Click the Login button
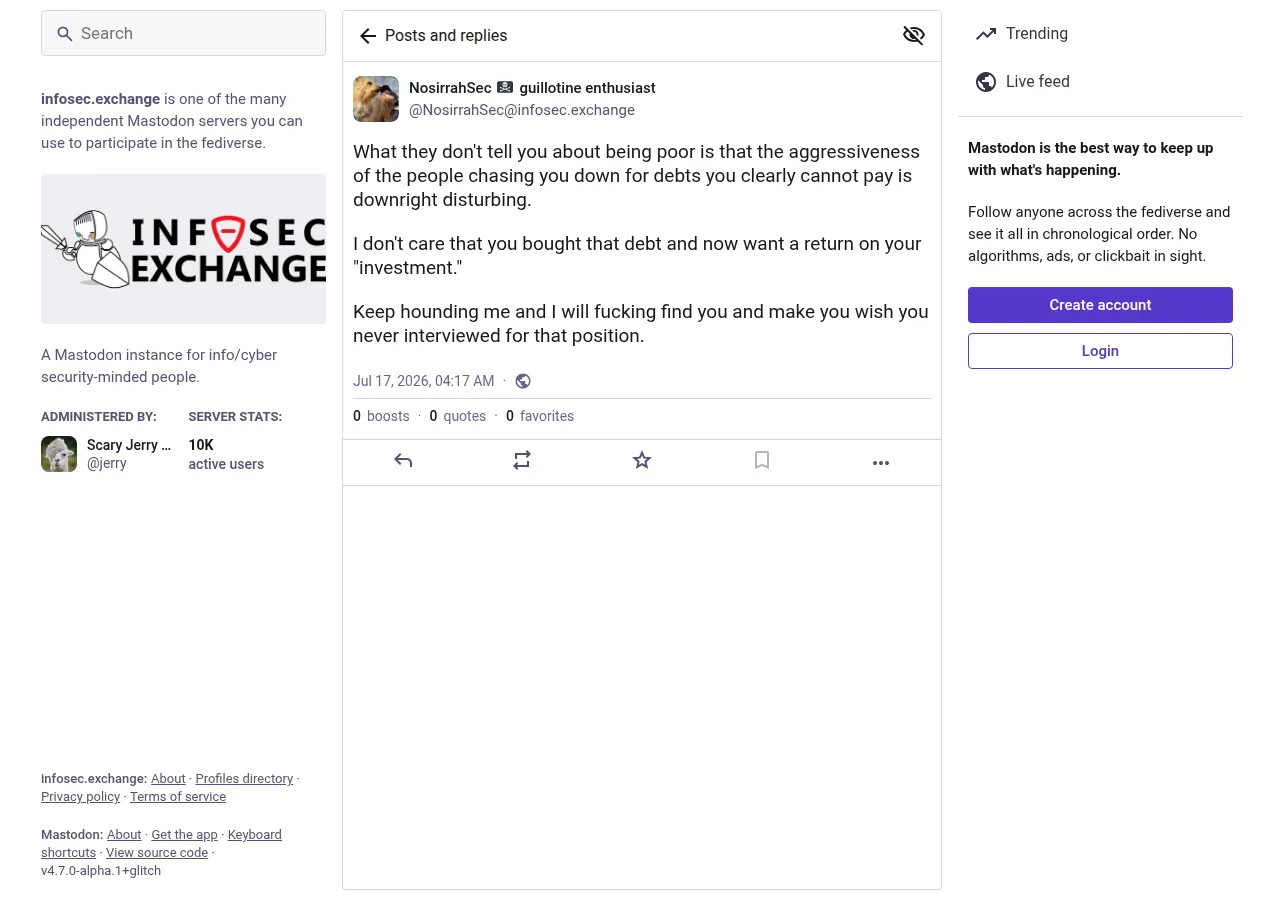This screenshot has height=900, width=1284. pyautogui.click(x=1100, y=351)
